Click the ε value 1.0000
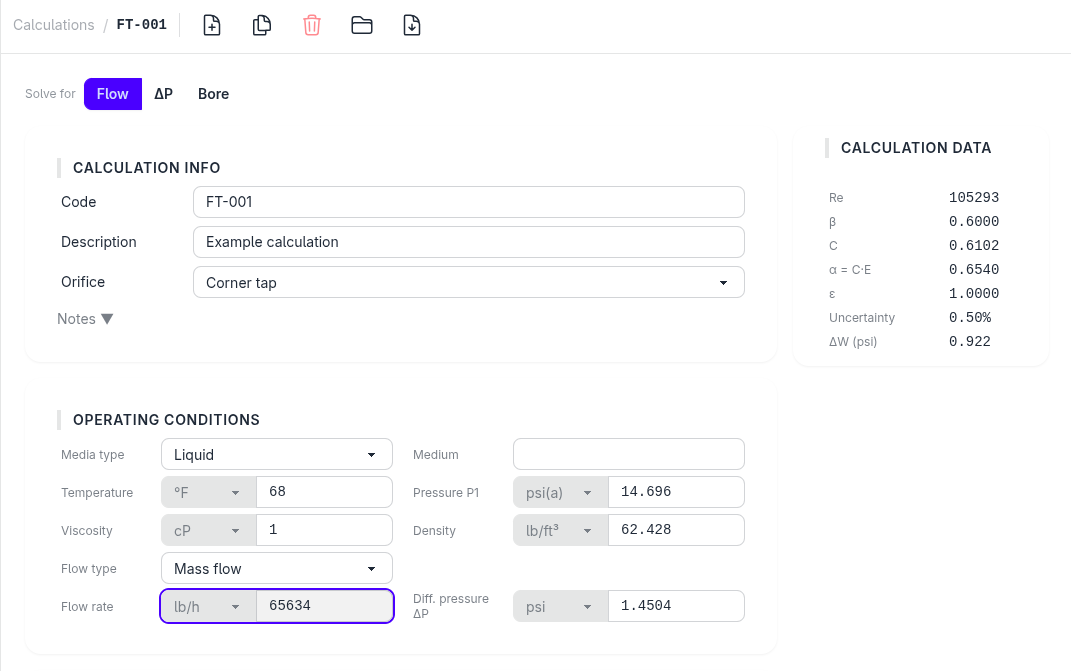This screenshot has height=671, width=1071. tap(973, 293)
